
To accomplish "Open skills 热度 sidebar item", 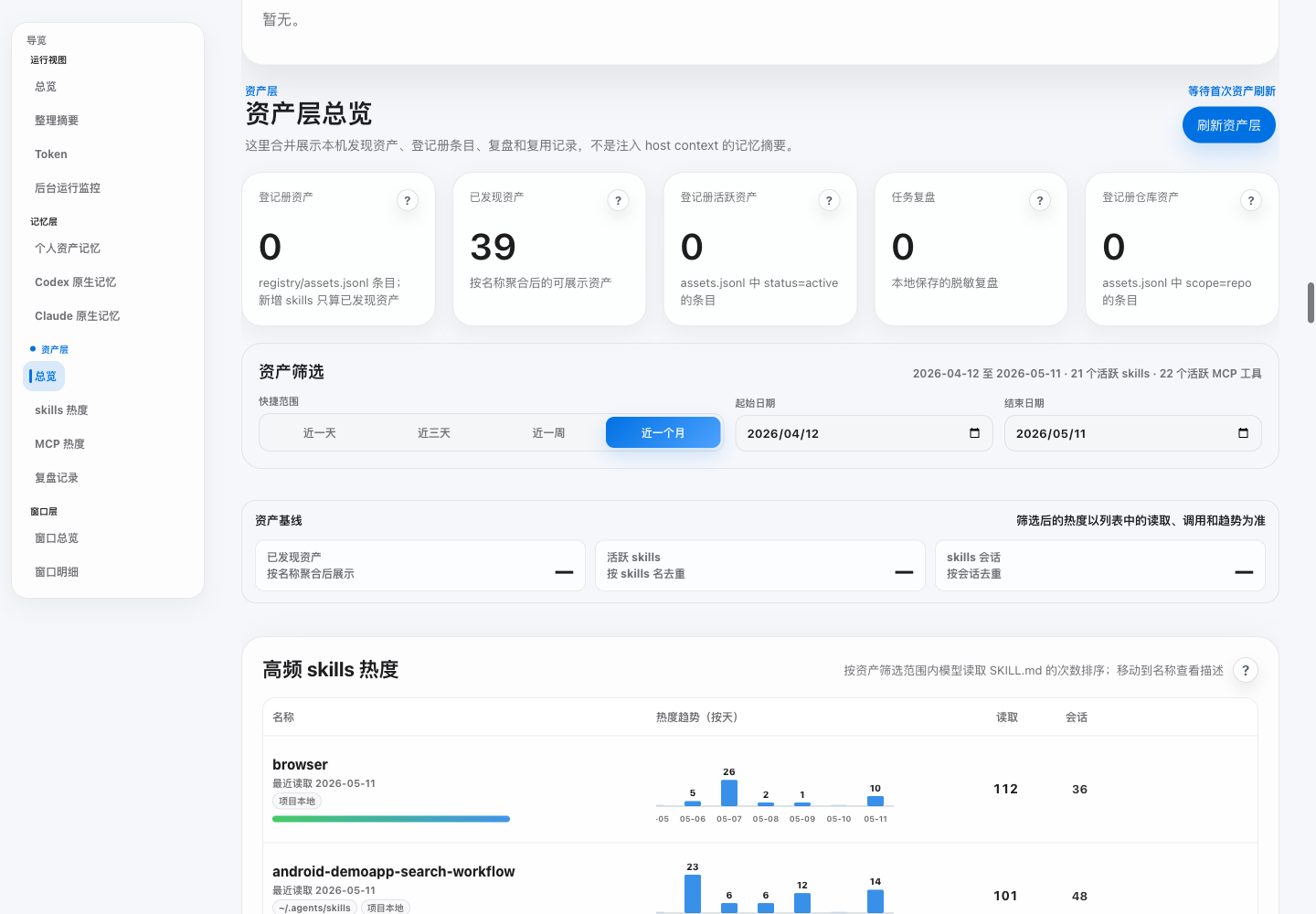I will (61, 410).
